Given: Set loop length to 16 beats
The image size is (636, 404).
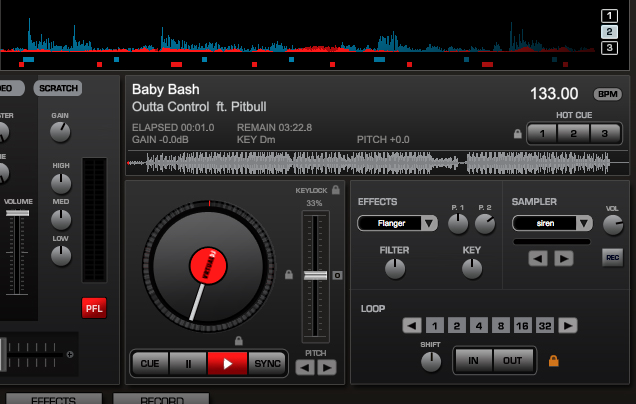Looking at the screenshot, I should (522, 325).
